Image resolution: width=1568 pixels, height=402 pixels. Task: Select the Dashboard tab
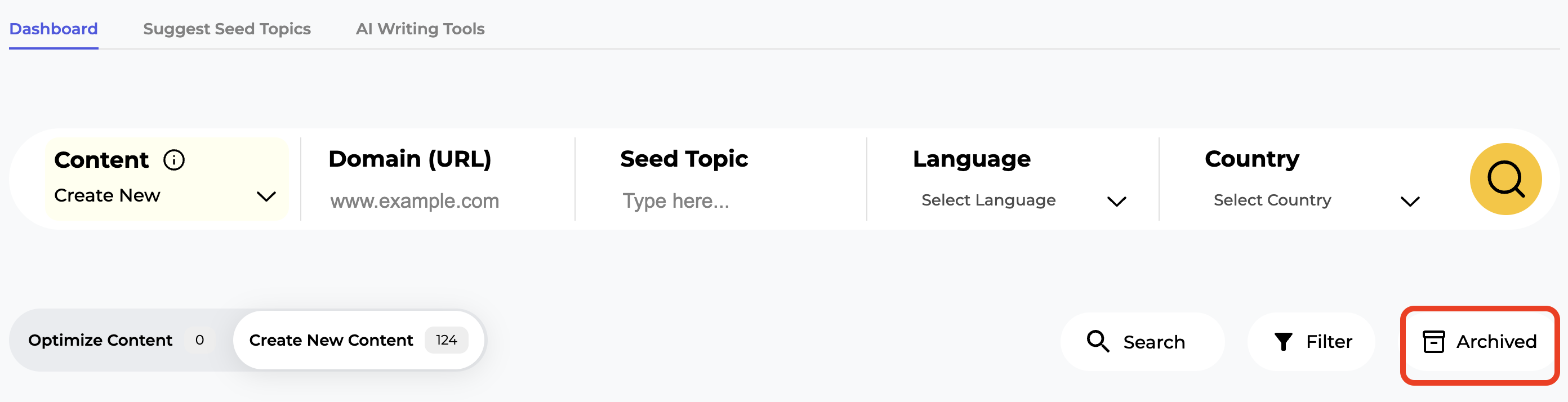[x=53, y=29]
